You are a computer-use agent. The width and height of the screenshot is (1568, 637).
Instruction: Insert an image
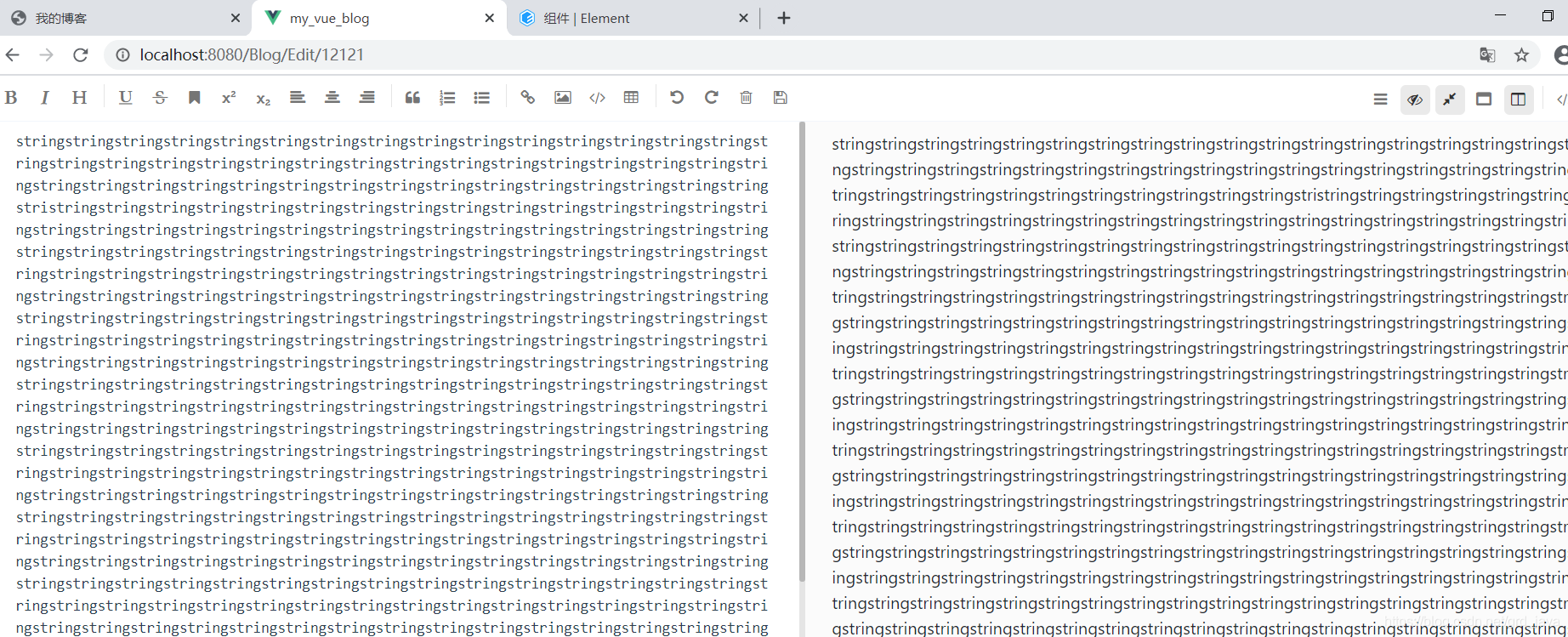(x=563, y=98)
